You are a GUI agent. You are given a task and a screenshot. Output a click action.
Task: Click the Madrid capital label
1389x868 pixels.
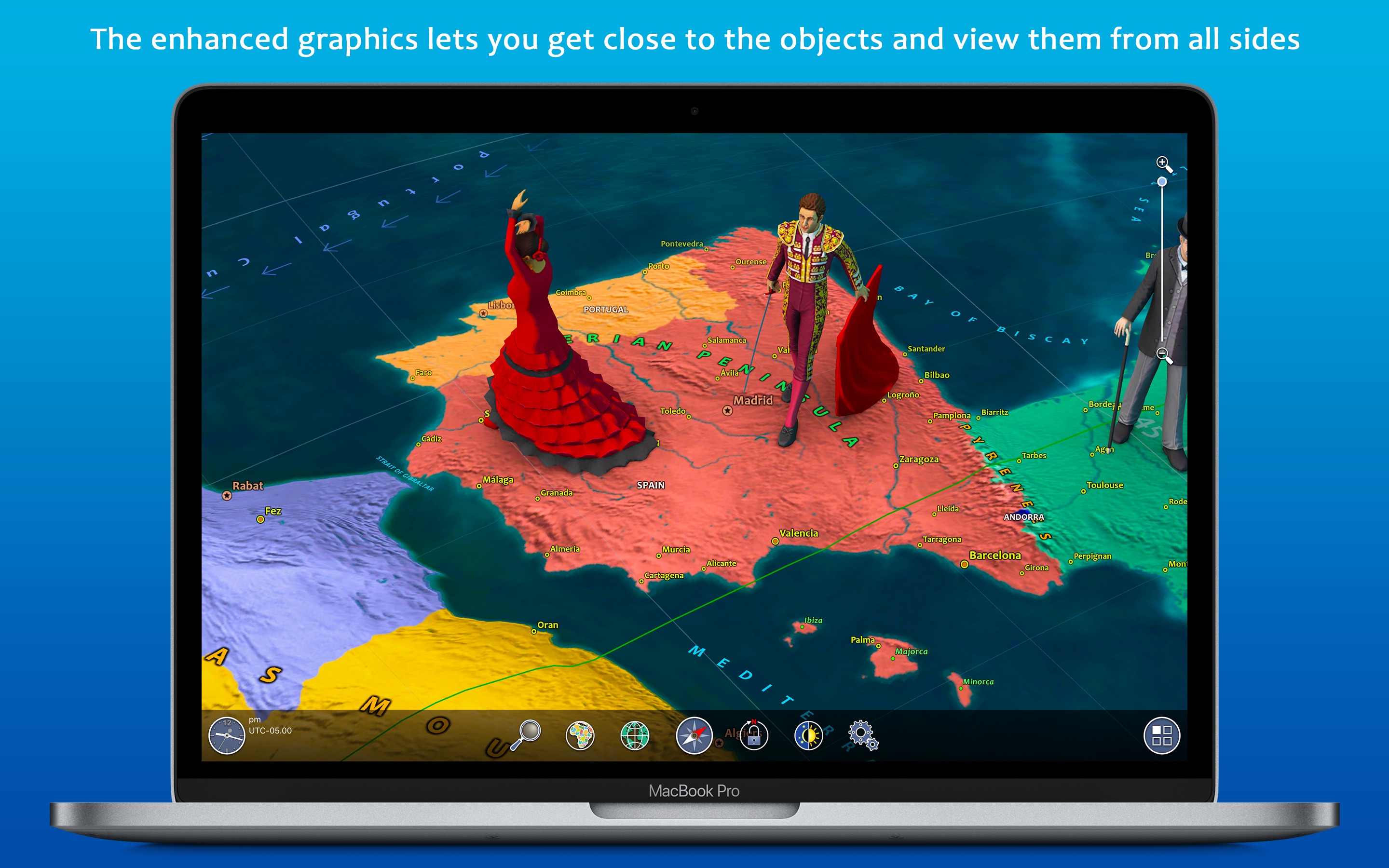pyautogui.click(x=752, y=400)
